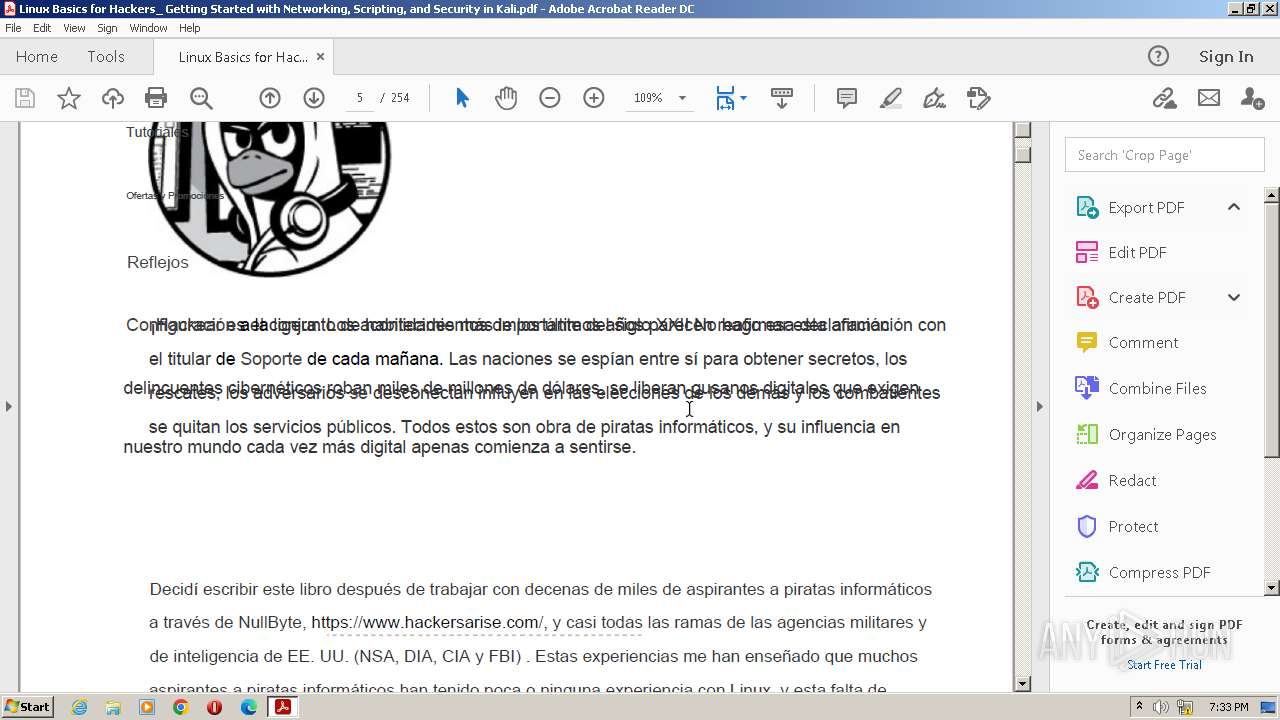This screenshot has width=1280, height=720.
Task: Select the arrow selection tool
Action: pyautogui.click(x=462, y=98)
